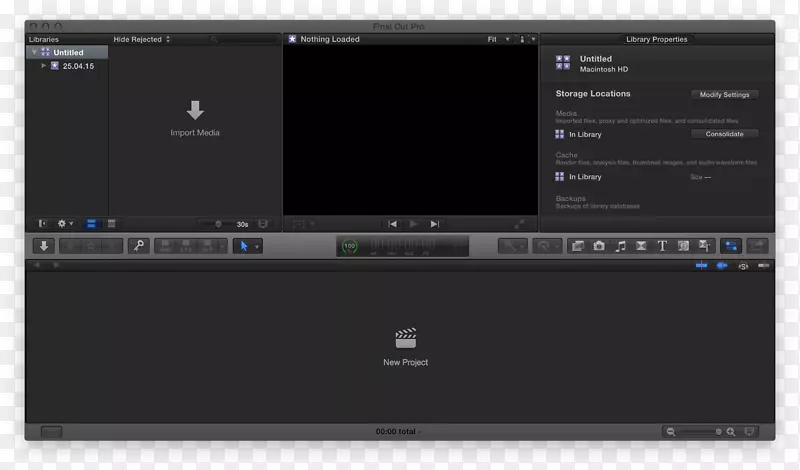This screenshot has width=800, height=470.
Task: Click the Timeline Index button
Action: pos(51,432)
